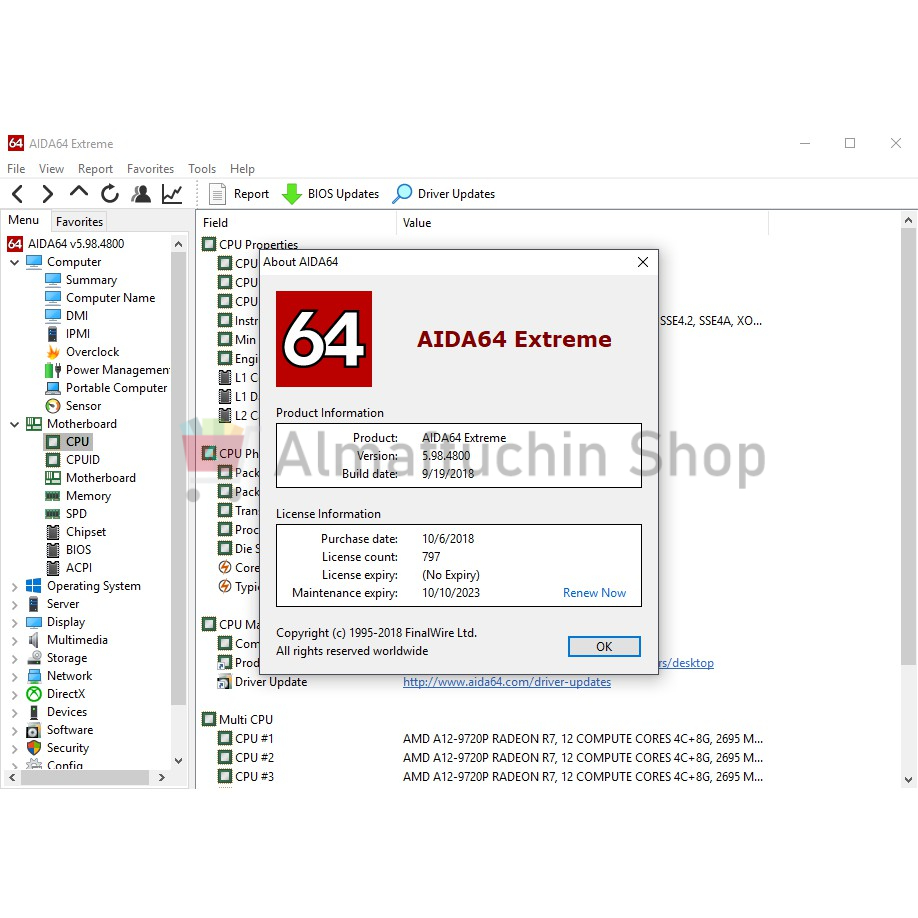
Task: Click the Driver Updates toolbar label
Action: pyautogui.click(x=456, y=194)
